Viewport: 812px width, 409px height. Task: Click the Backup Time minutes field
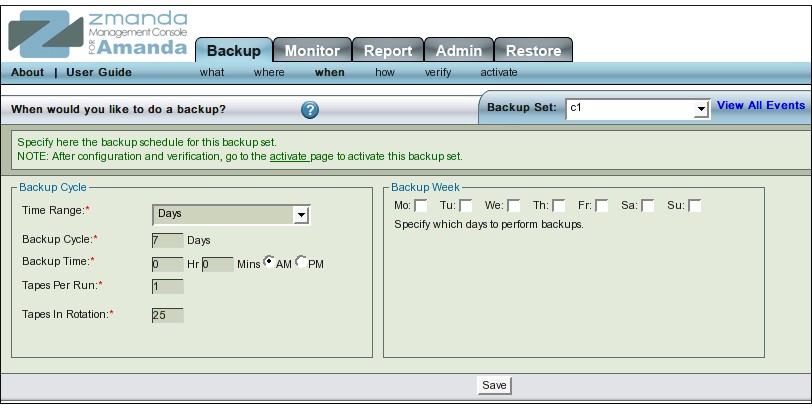click(218, 265)
